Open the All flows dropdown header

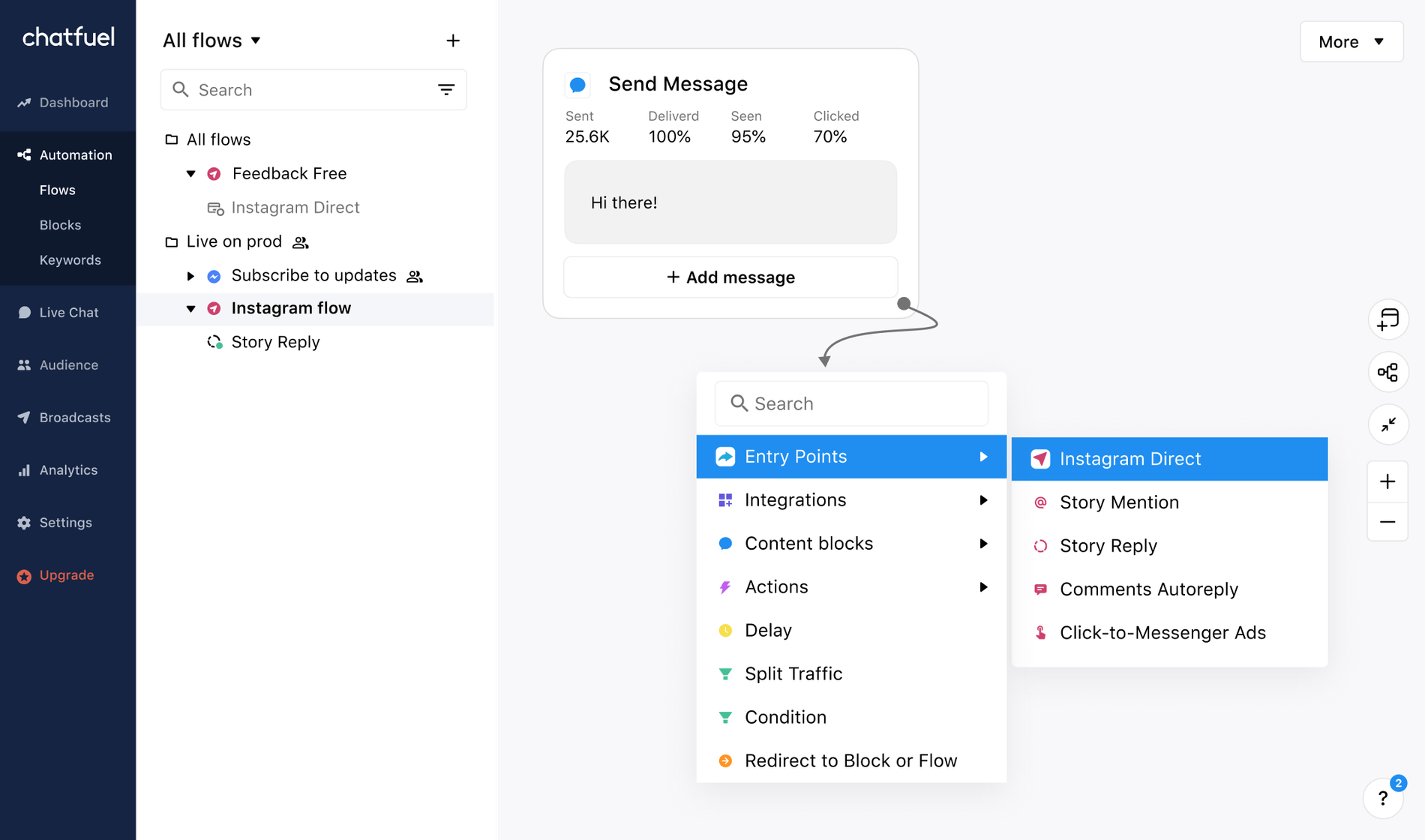212,40
